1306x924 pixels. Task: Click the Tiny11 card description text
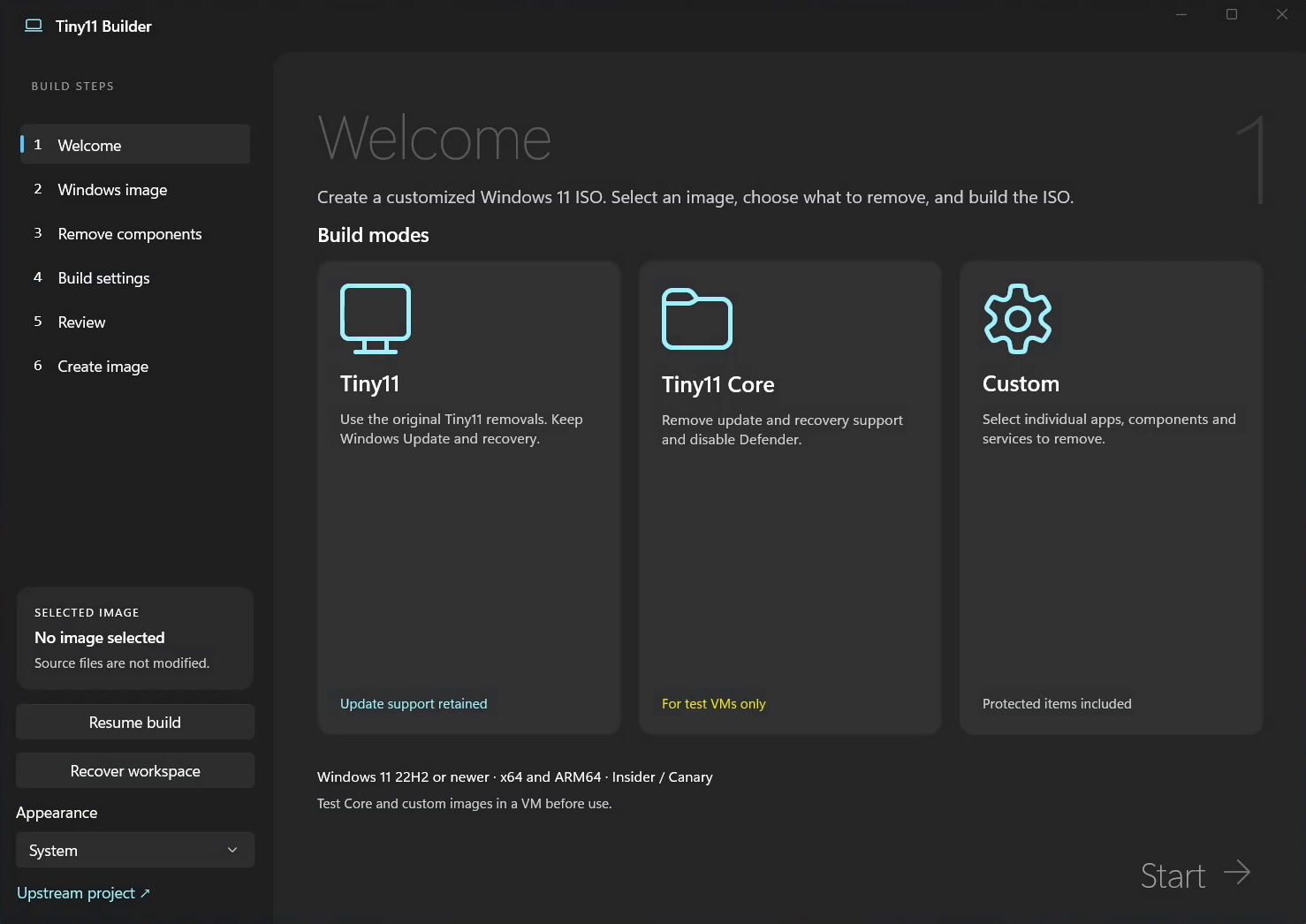click(461, 428)
